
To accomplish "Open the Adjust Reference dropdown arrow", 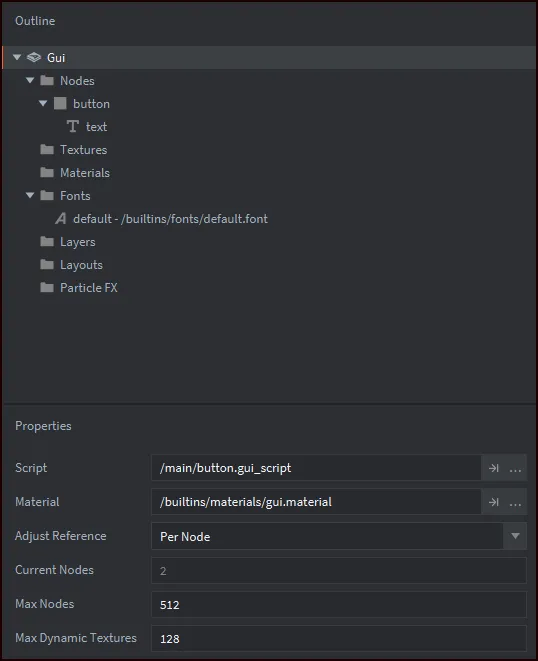I will 515,536.
